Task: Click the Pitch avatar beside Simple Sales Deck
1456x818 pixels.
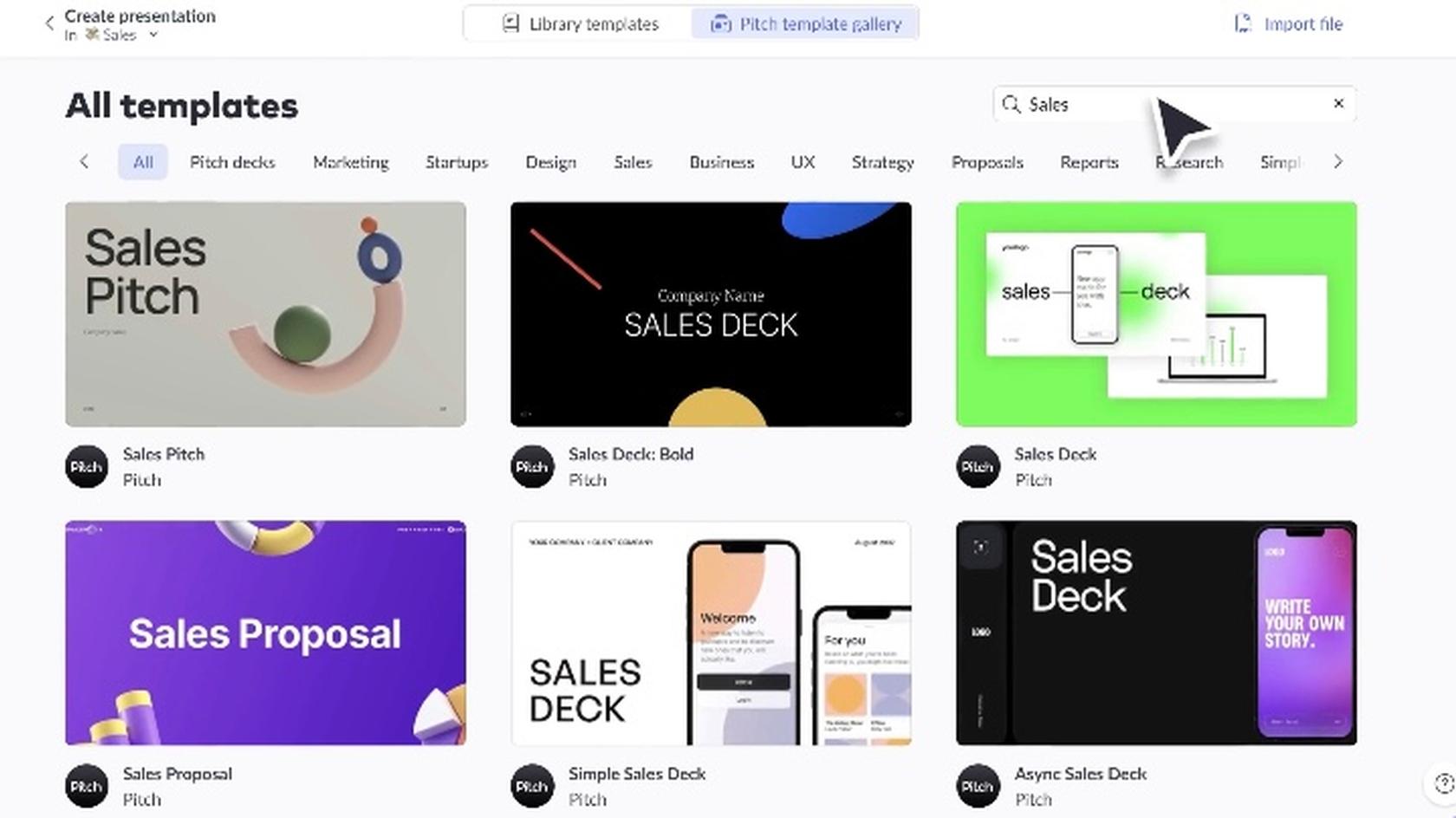Action: click(532, 786)
